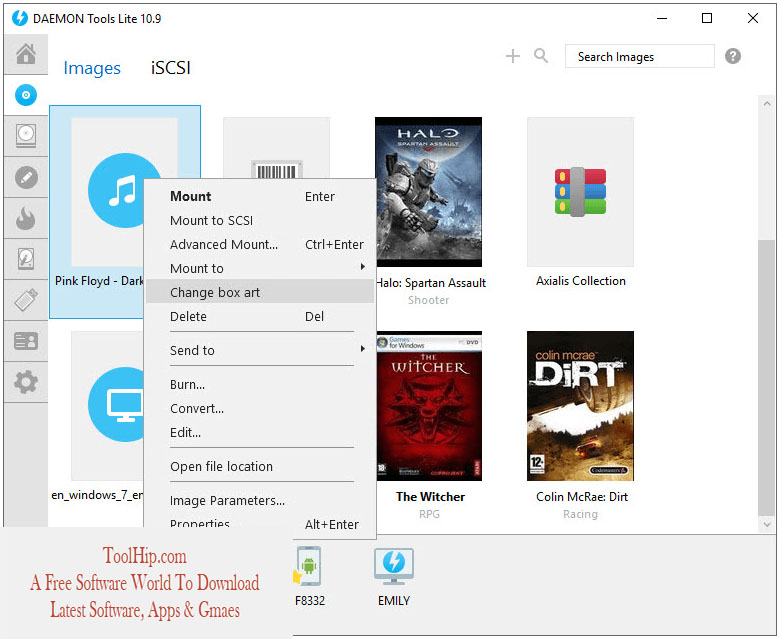Click the magnifier search icon
This screenshot has width=782, height=639.
[x=541, y=56]
